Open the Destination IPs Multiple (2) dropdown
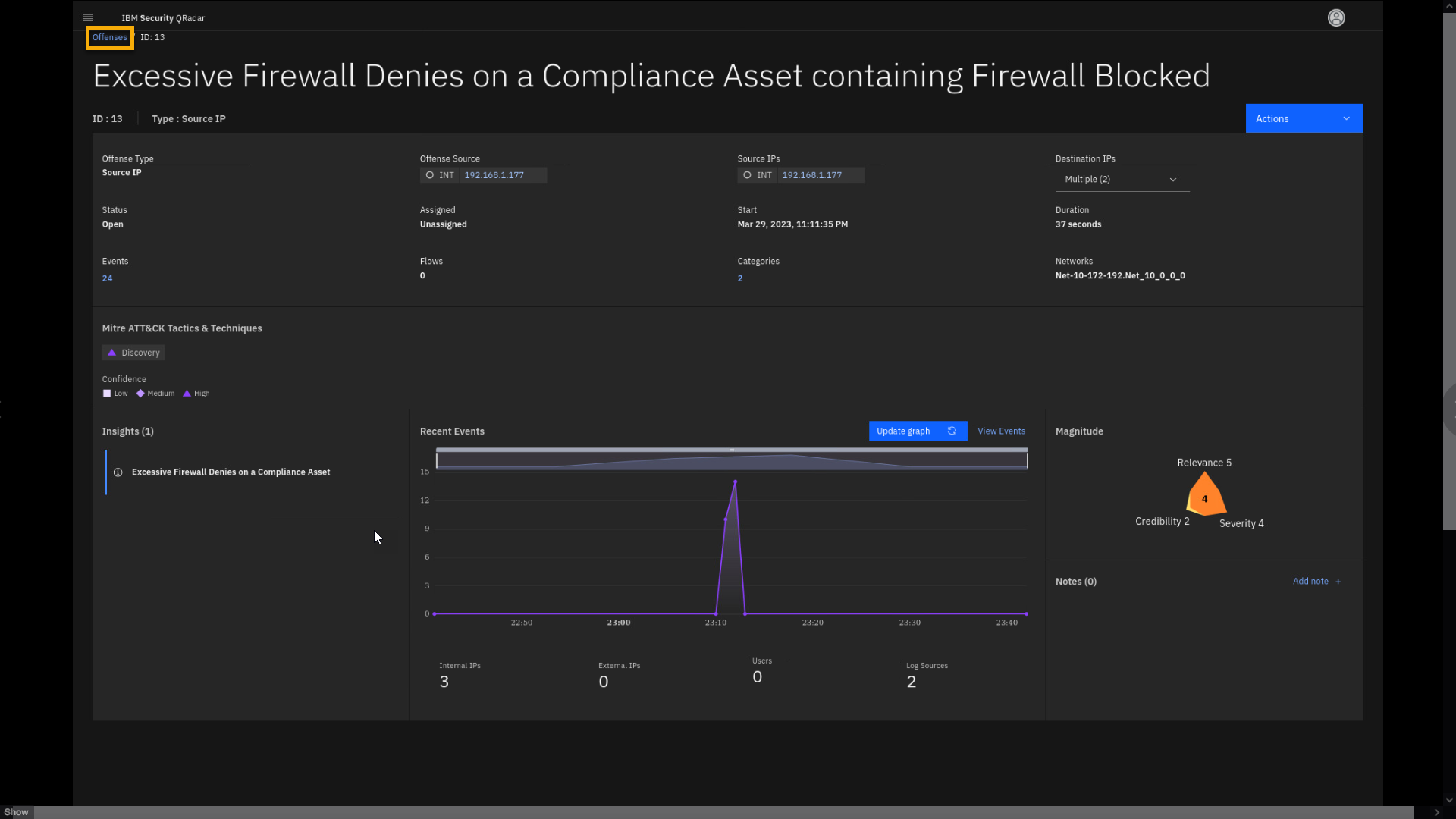 [1121, 180]
